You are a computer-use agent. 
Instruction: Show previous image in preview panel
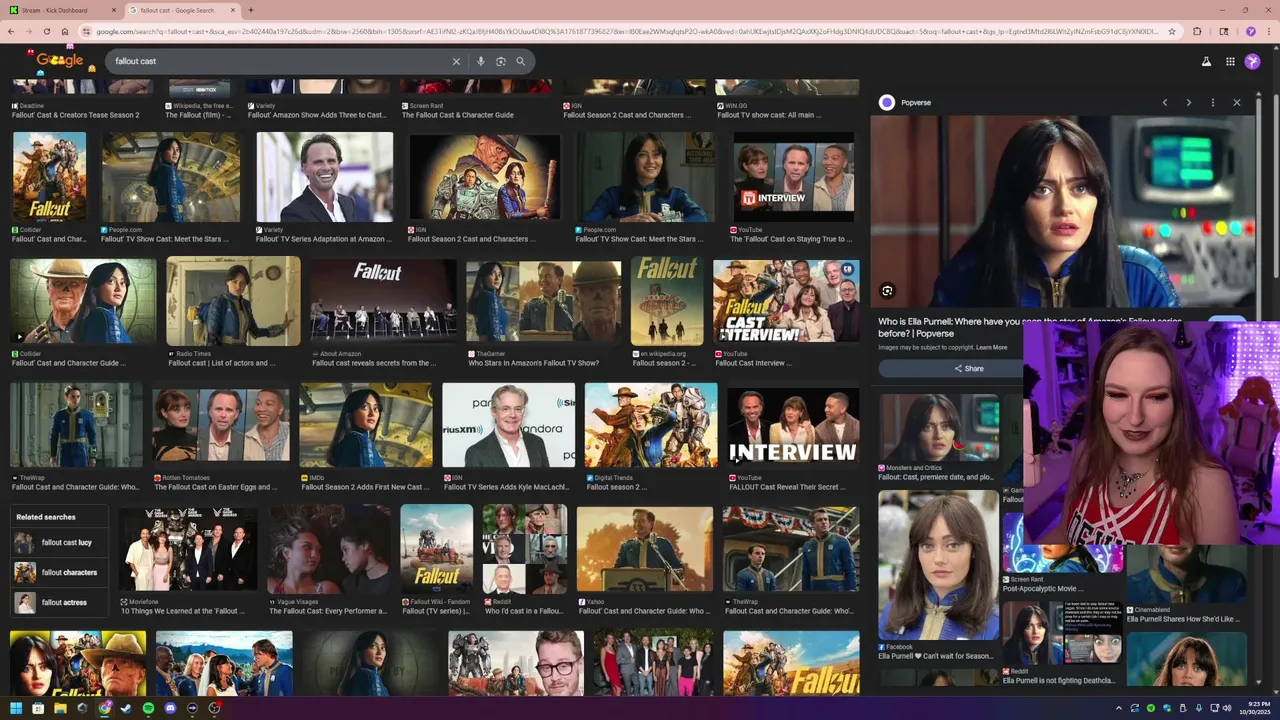[1165, 102]
